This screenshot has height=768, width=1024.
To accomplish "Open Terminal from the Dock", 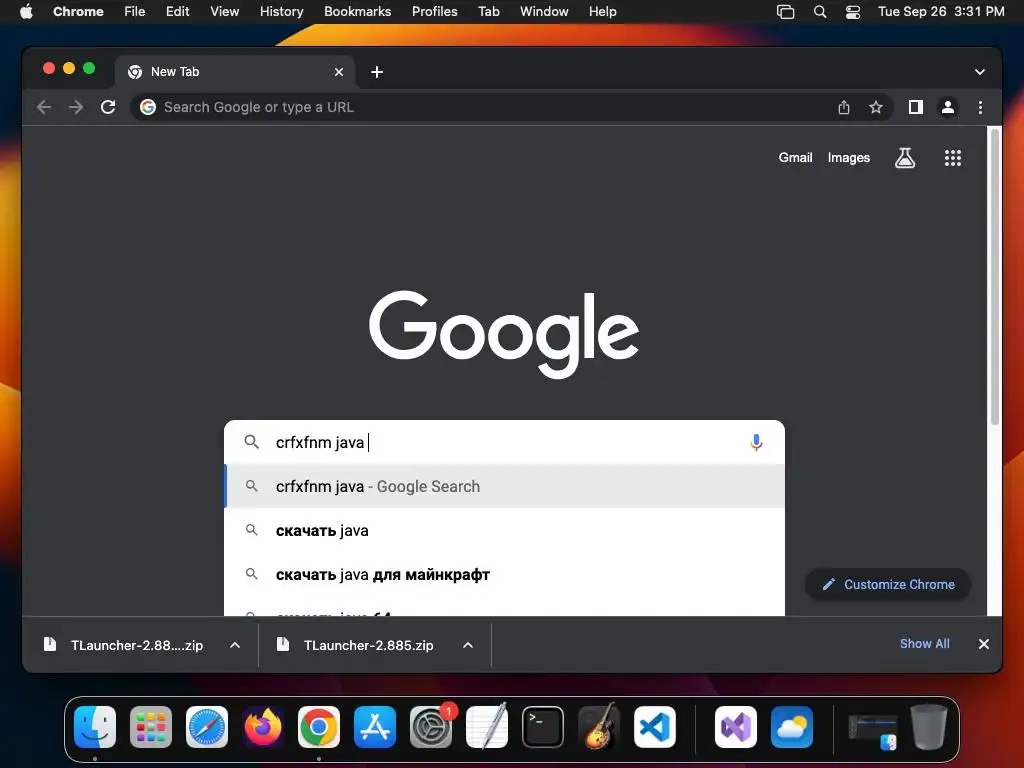I will point(543,727).
